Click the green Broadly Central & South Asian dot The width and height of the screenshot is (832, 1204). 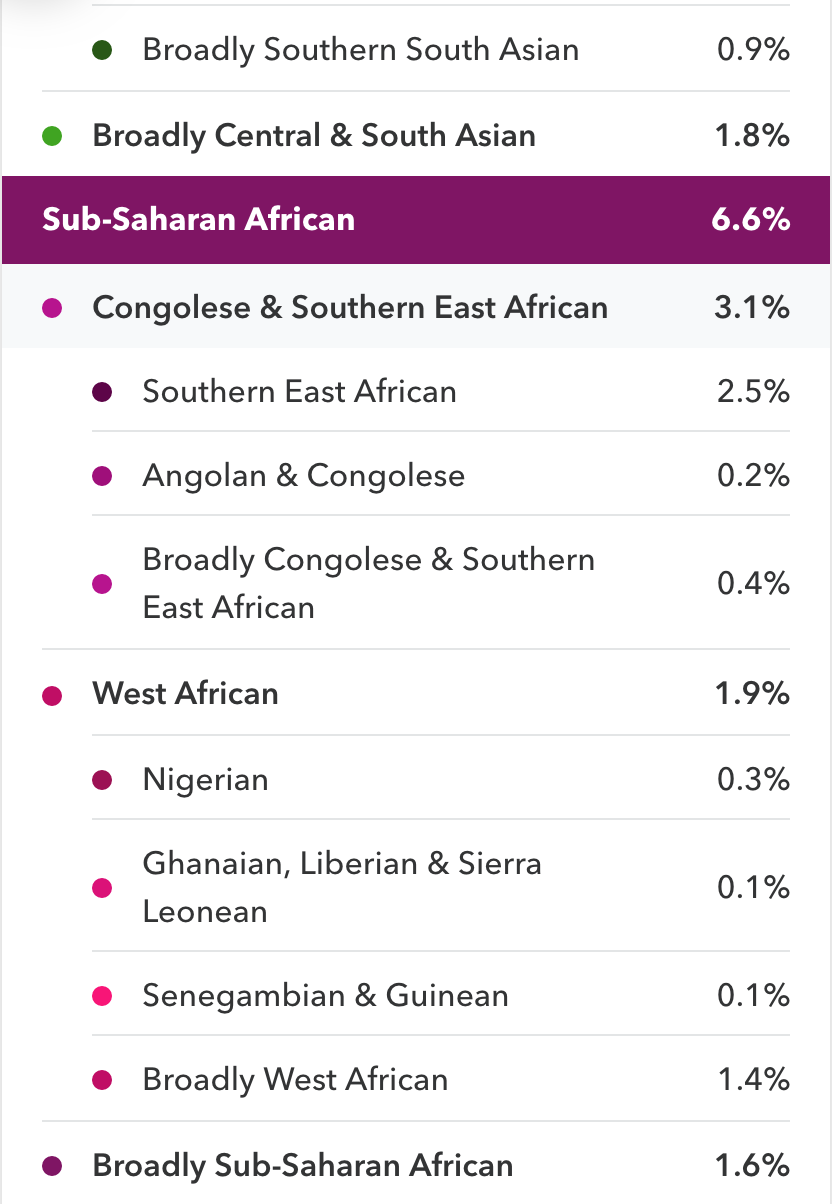tap(53, 136)
